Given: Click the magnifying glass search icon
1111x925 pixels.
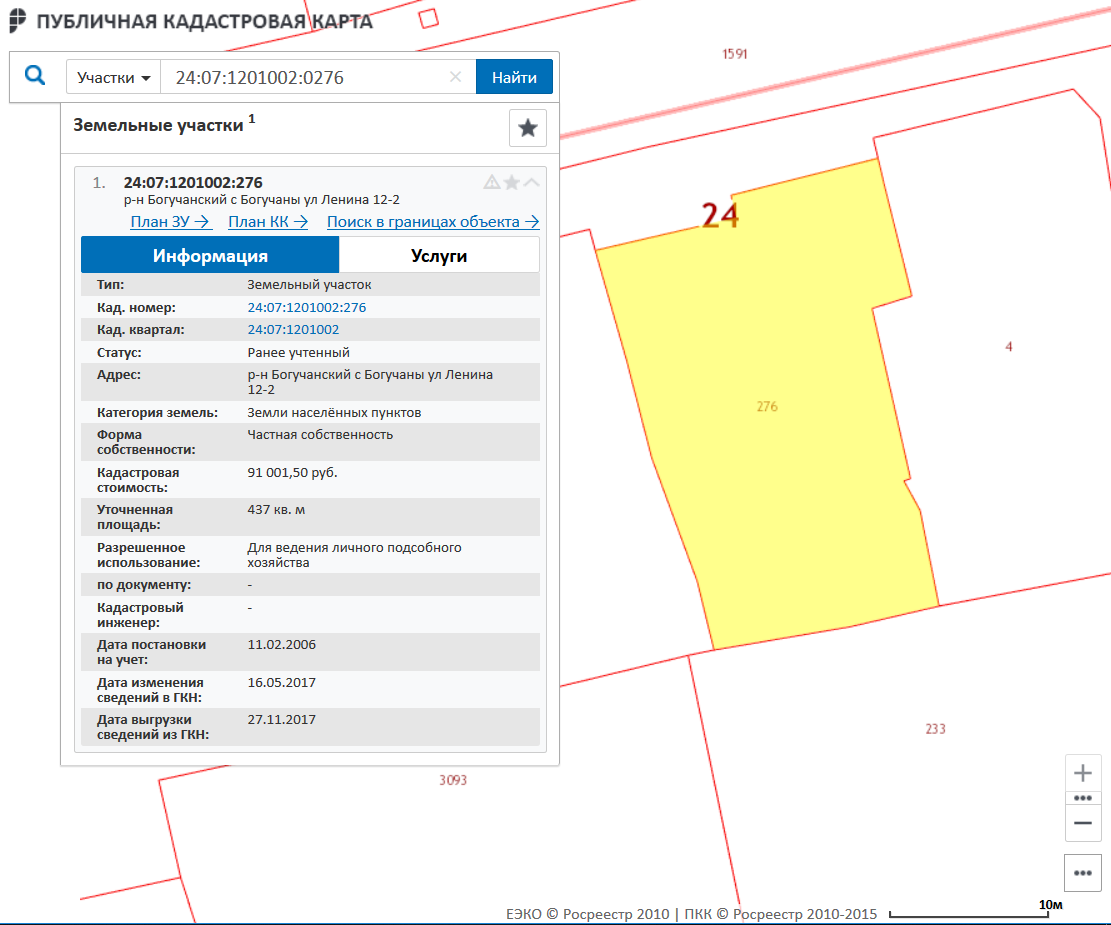Looking at the screenshot, I should coord(36,76).
